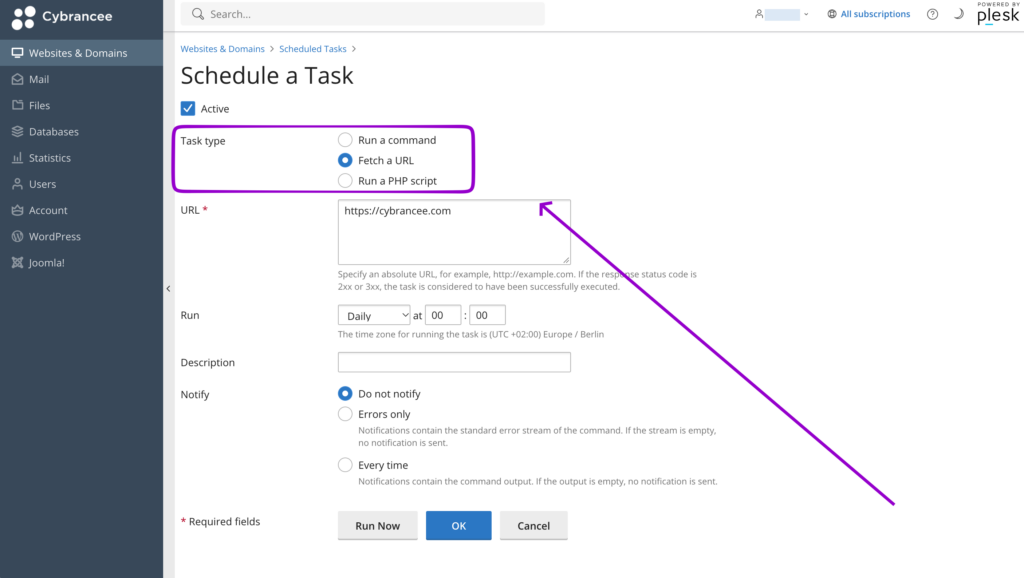
Task: Select the Every time notify option
Action: click(345, 464)
